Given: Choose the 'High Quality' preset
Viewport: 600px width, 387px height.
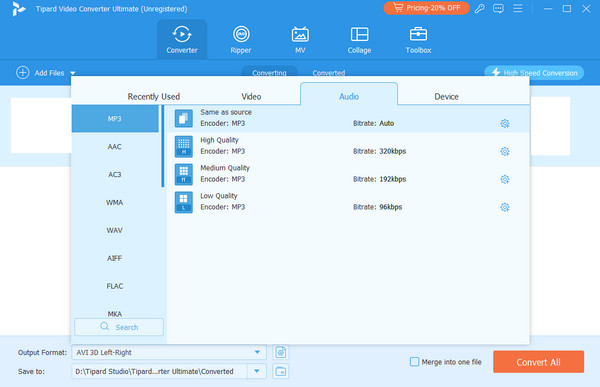Looking at the screenshot, I should [349, 147].
